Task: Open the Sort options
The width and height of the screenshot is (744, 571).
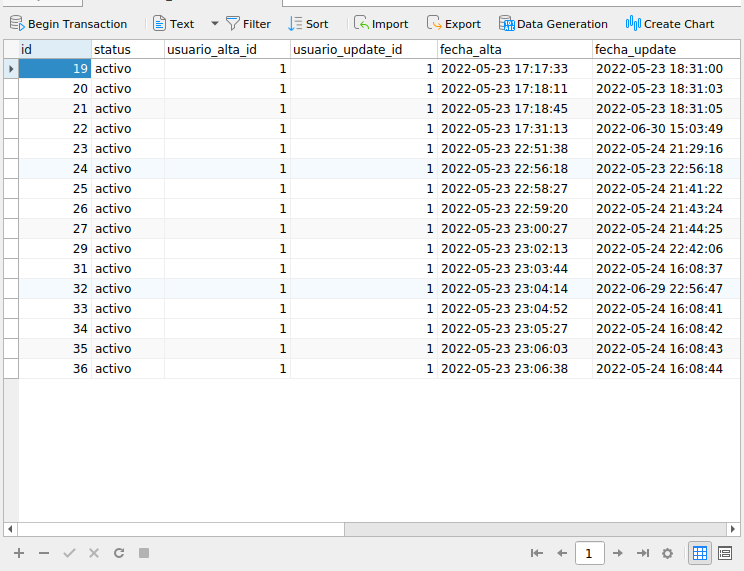Action: pos(308,24)
